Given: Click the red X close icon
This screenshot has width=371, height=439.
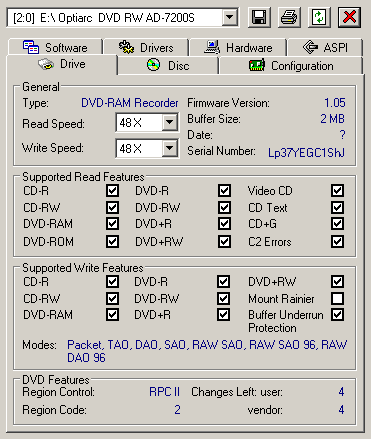Looking at the screenshot, I should [x=349, y=17].
